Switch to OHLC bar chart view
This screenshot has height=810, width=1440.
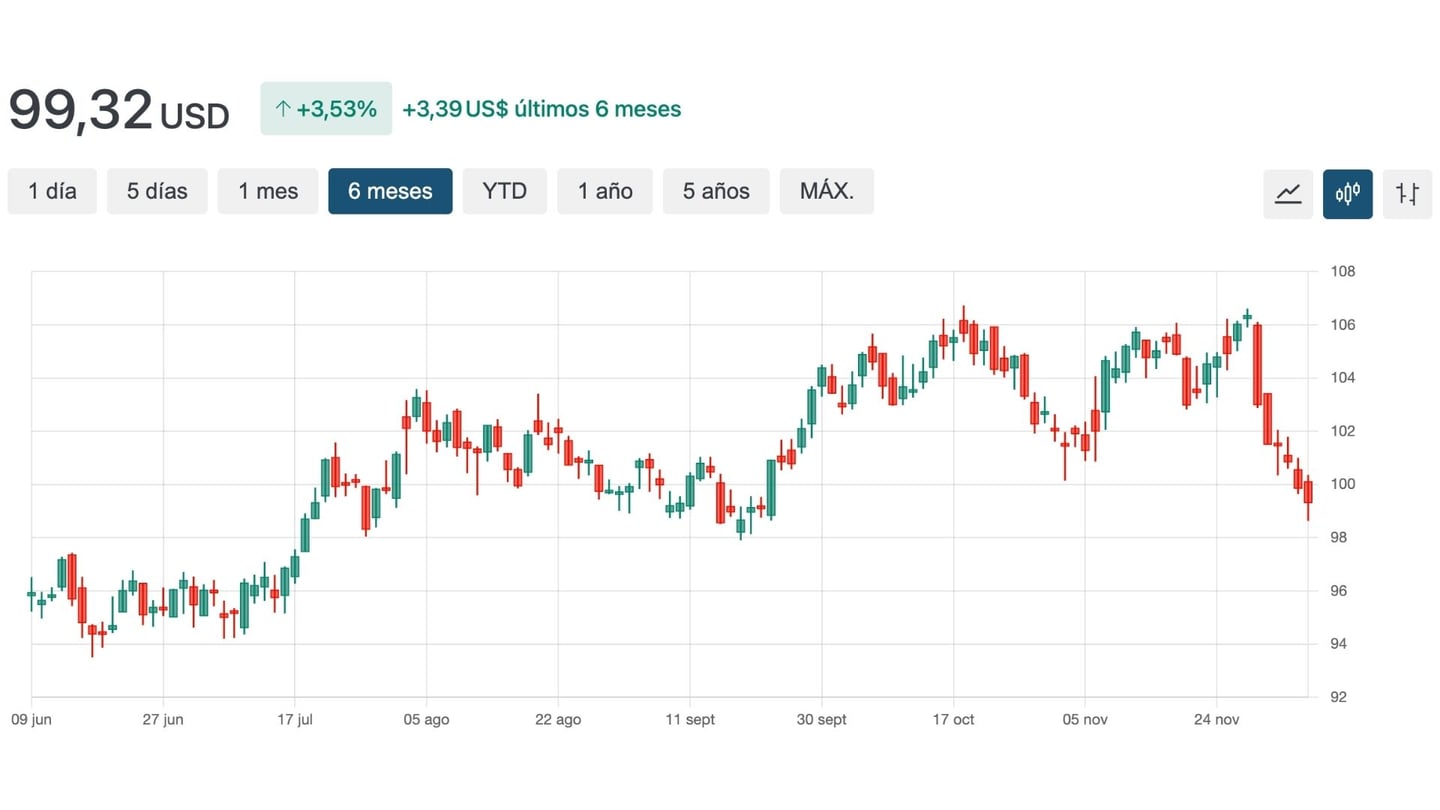click(1407, 193)
